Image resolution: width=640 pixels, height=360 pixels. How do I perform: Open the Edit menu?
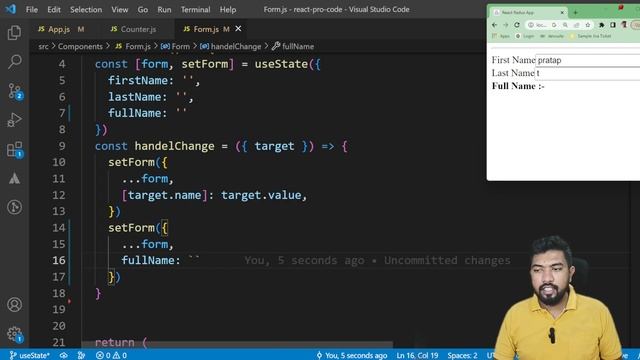(54, 9)
